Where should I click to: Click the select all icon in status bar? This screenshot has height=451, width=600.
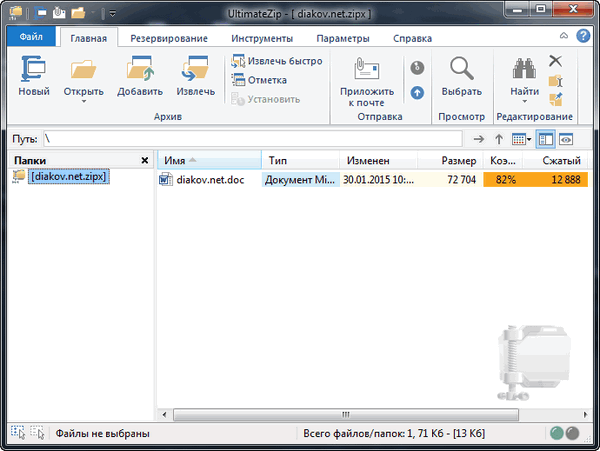pyautogui.click(x=18, y=433)
